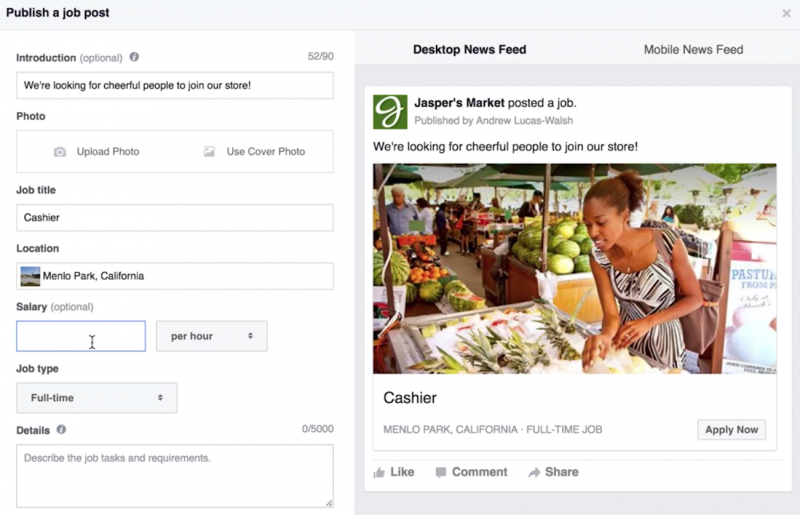Expand the Full-time job type dropdown
This screenshot has height=515, width=800.
click(97, 398)
